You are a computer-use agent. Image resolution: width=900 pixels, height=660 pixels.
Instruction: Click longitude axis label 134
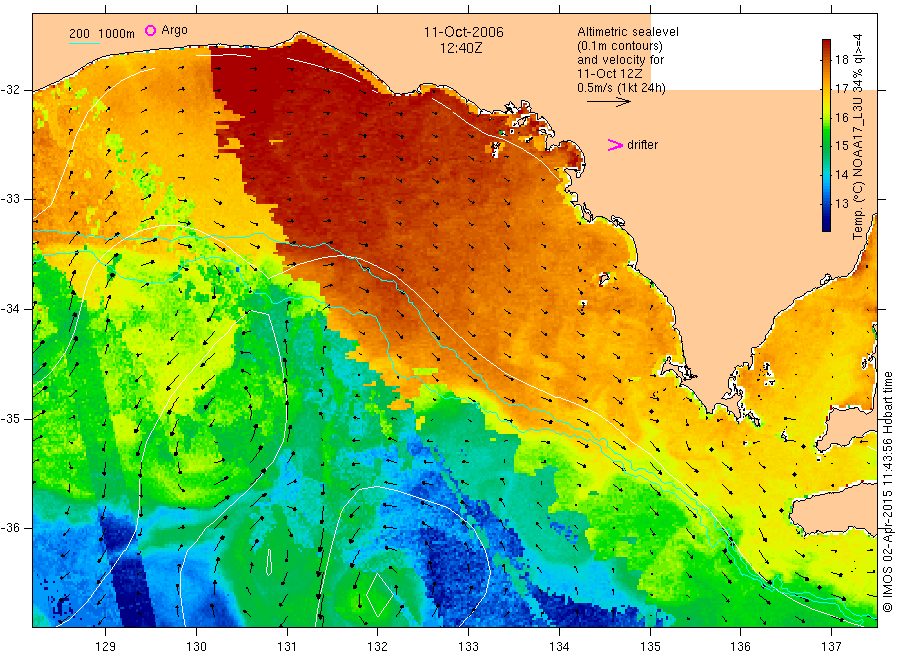point(559,647)
